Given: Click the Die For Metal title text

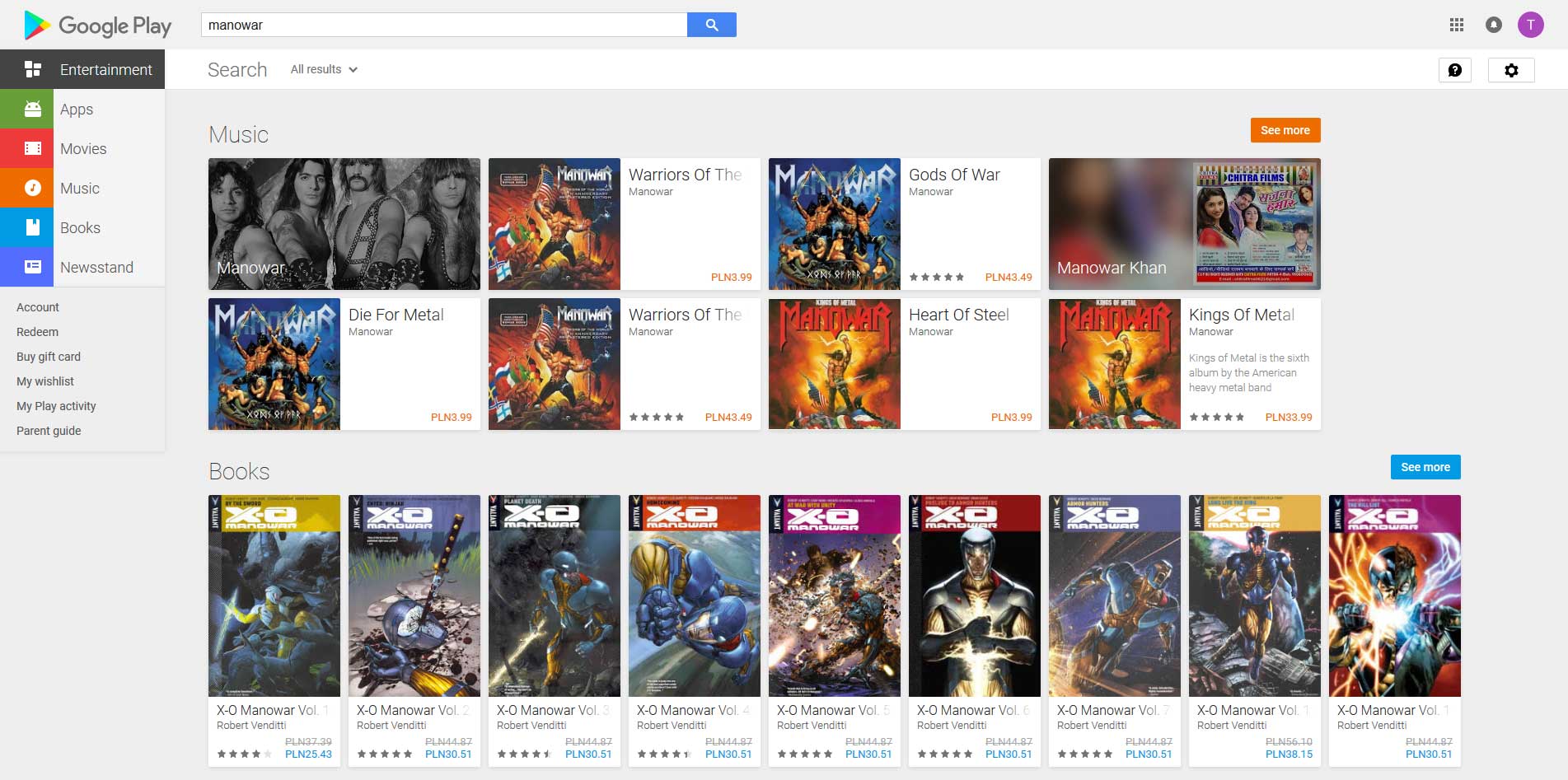Looking at the screenshot, I should coord(396,315).
